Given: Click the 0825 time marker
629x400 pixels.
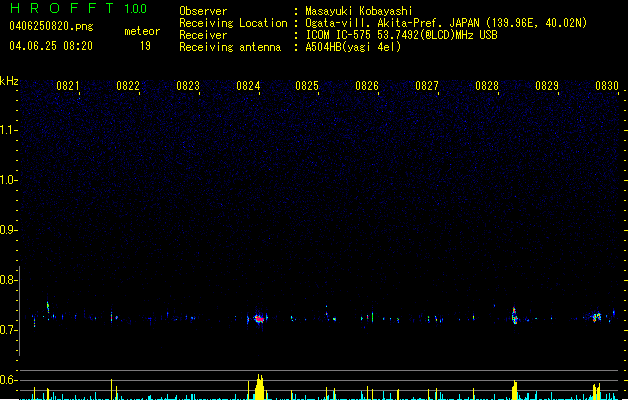Looking at the screenshot, I should (307, 86).
